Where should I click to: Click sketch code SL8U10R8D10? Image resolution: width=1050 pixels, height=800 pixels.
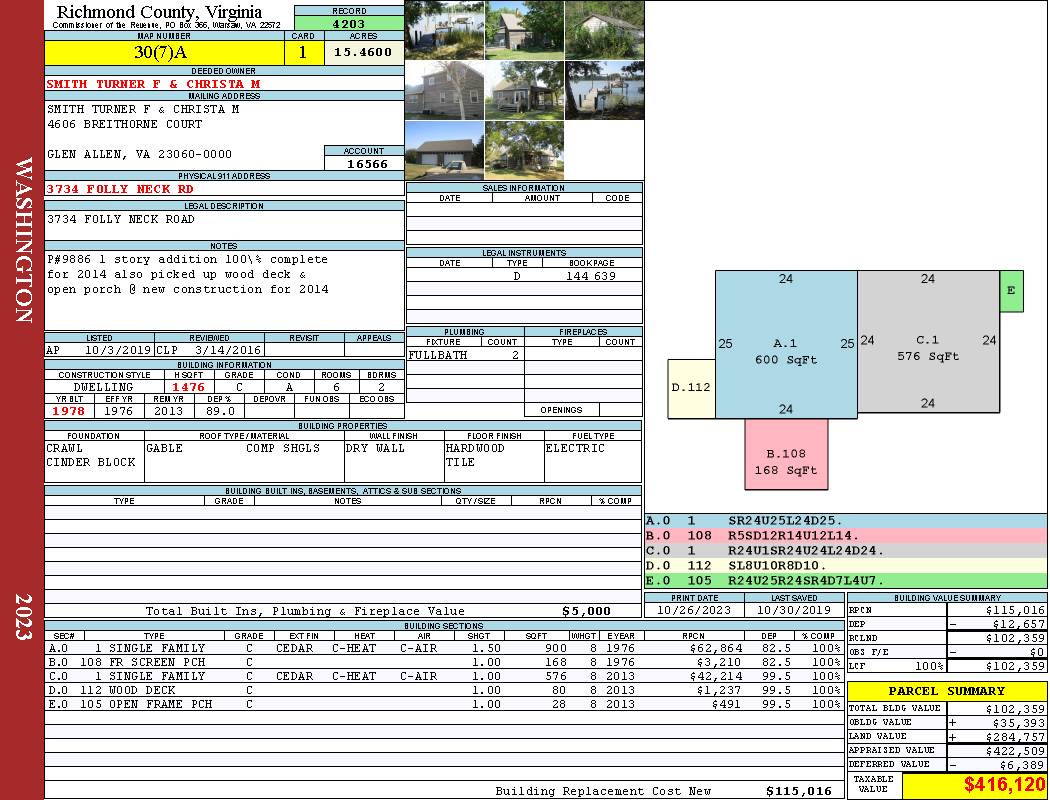(777, 566)
